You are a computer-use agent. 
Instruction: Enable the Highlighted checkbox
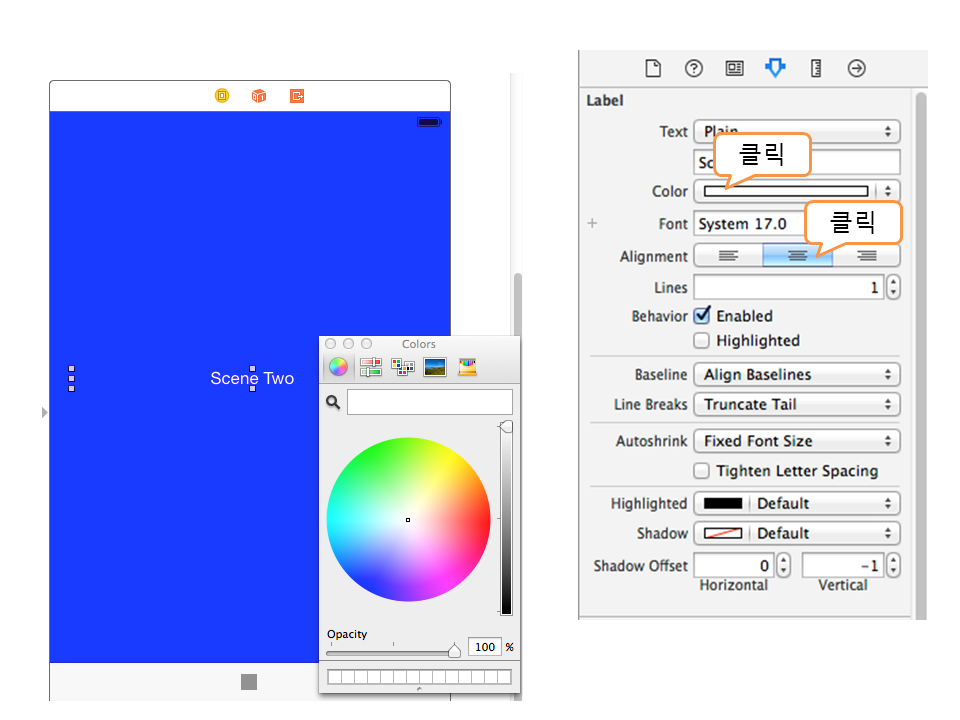point(702,341)
